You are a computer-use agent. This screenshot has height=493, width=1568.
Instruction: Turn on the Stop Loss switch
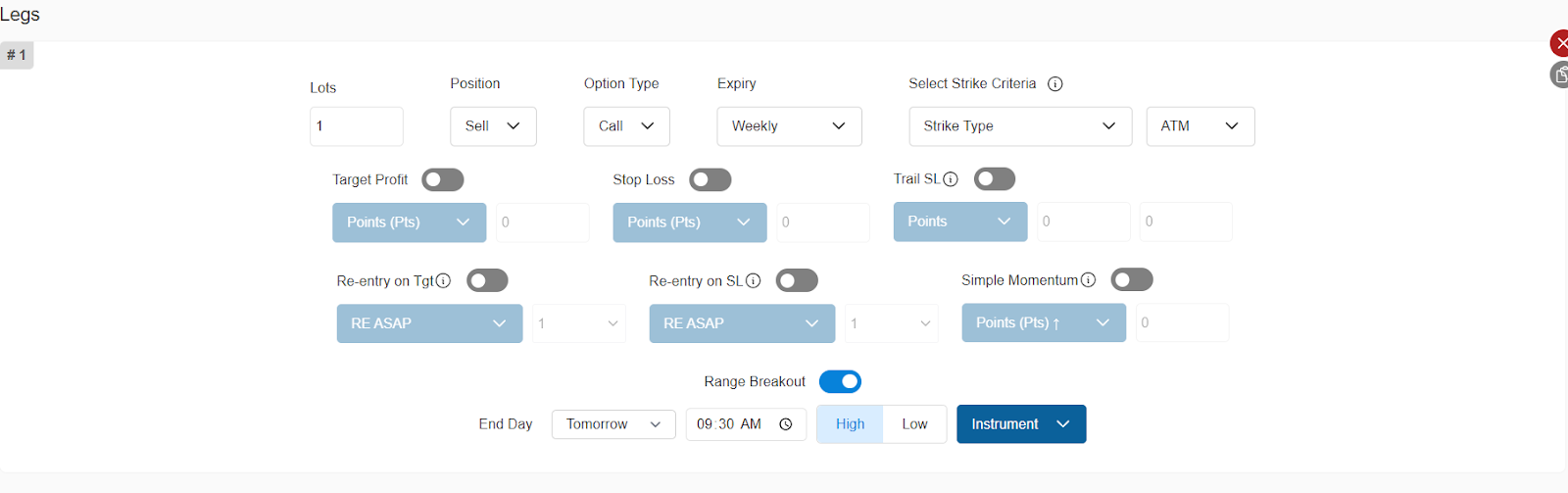click(710, 180)
